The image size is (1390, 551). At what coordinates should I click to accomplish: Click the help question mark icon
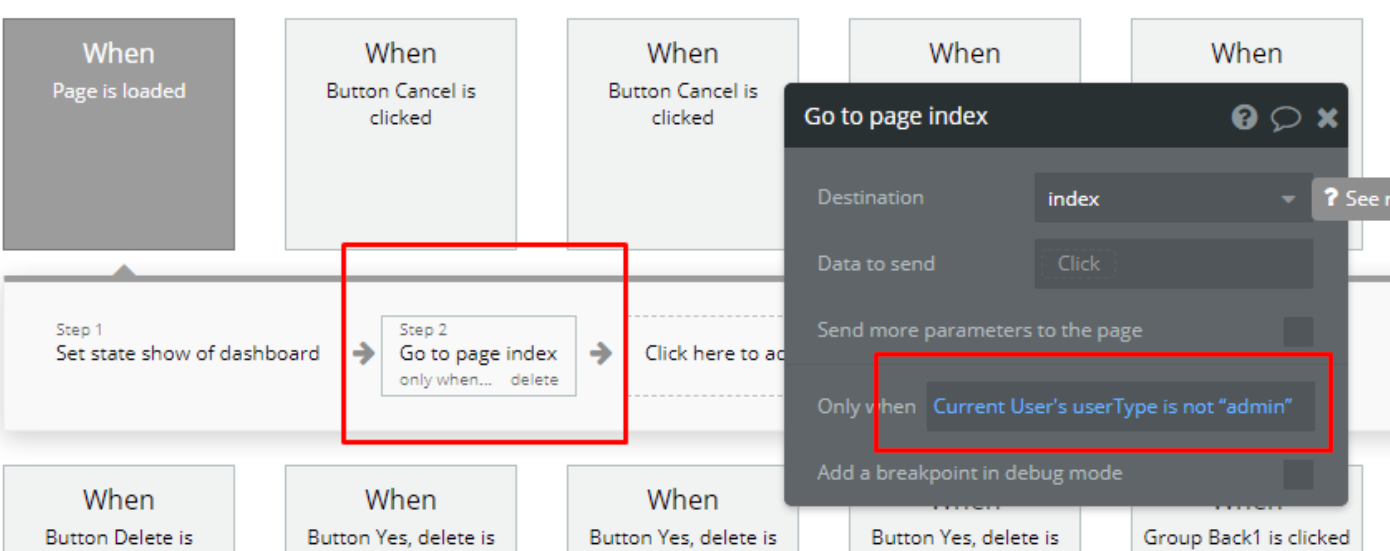point(1244,118)
